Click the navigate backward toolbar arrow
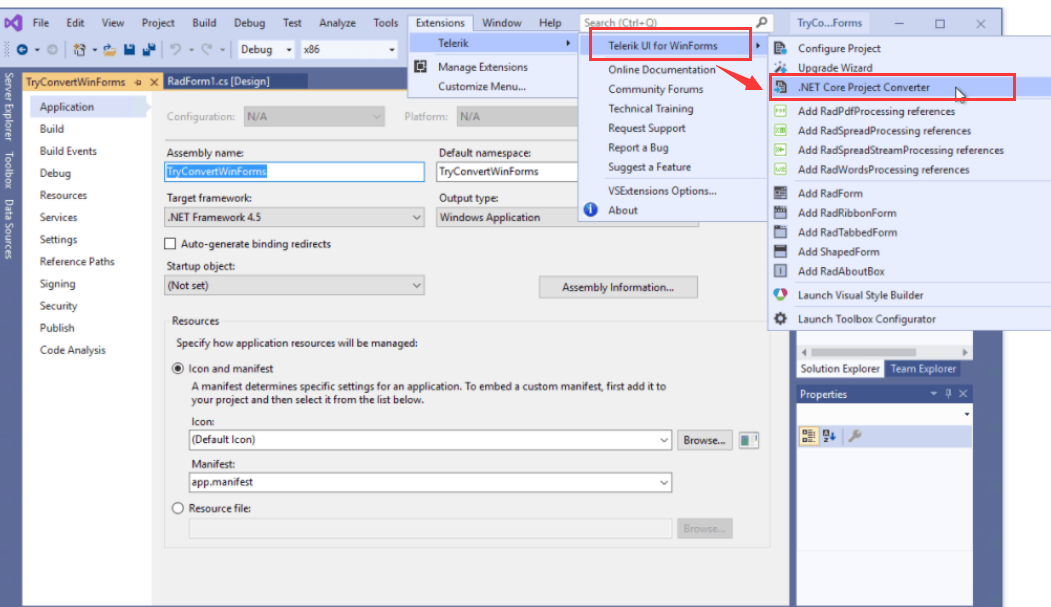This screenshot has width=1051, height=607. tap(22, 50)
